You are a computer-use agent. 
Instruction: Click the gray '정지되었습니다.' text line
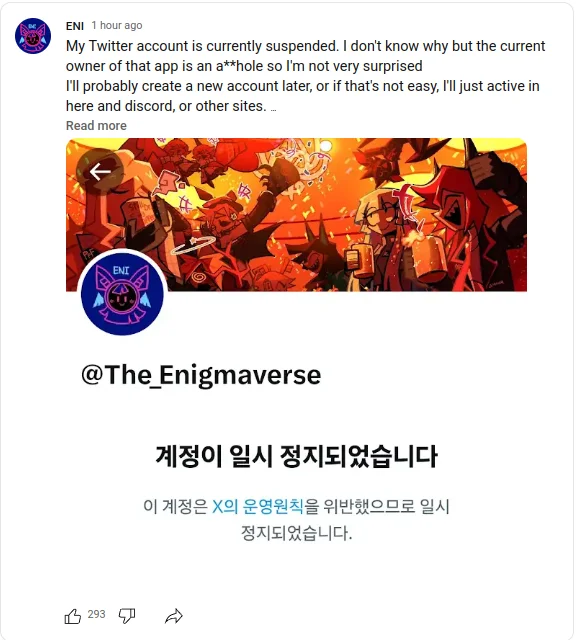tap(297, 533)
